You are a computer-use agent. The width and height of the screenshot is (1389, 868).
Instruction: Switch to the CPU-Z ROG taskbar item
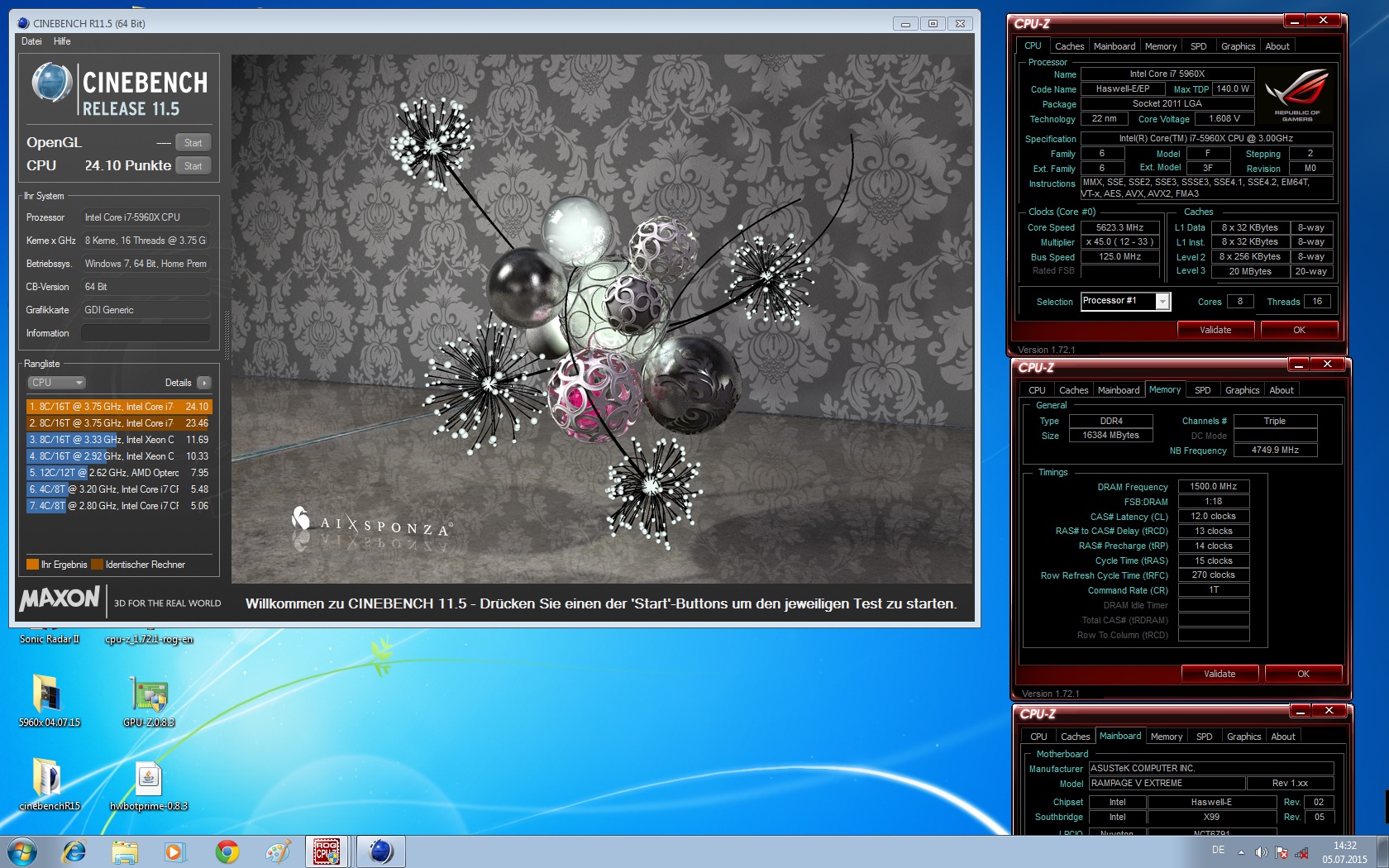(x=327, y=851)
